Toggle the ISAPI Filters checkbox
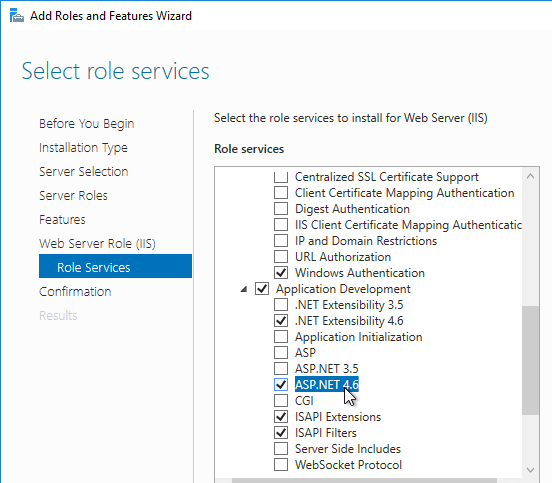 click(281, 433)
